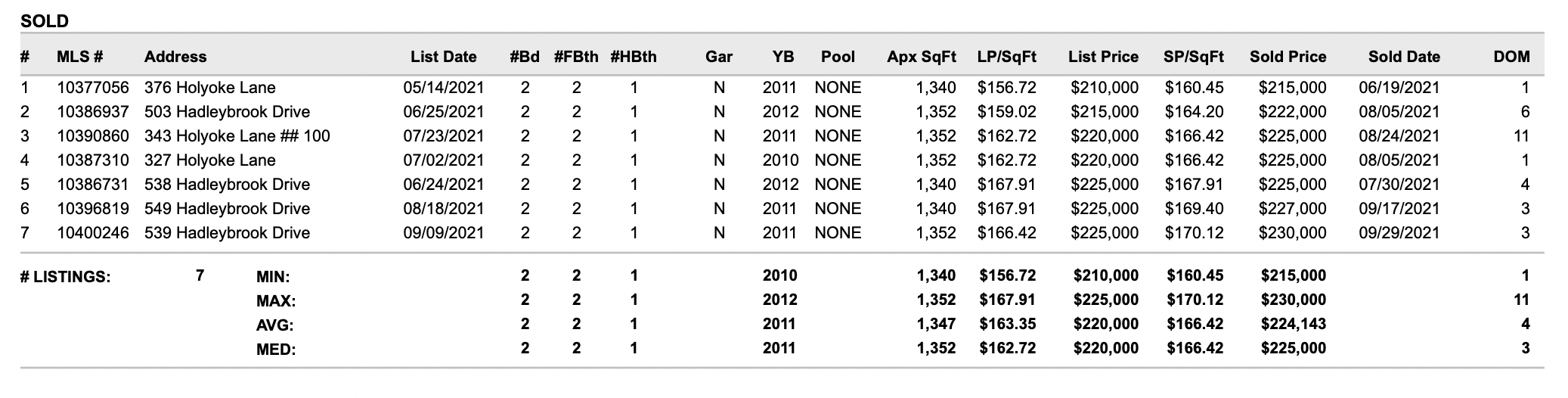The image size is (1568, 398).
Task: Click sold price $230,000 in row 7
Action: (1292, 233)
